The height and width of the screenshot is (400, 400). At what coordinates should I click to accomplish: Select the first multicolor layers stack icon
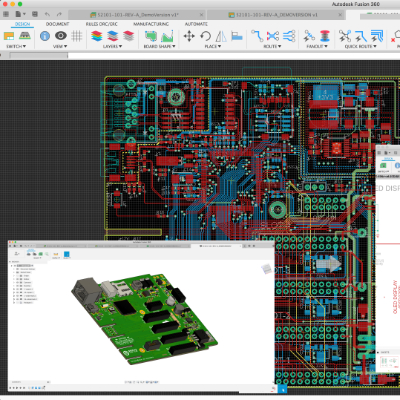pos(97,36)
